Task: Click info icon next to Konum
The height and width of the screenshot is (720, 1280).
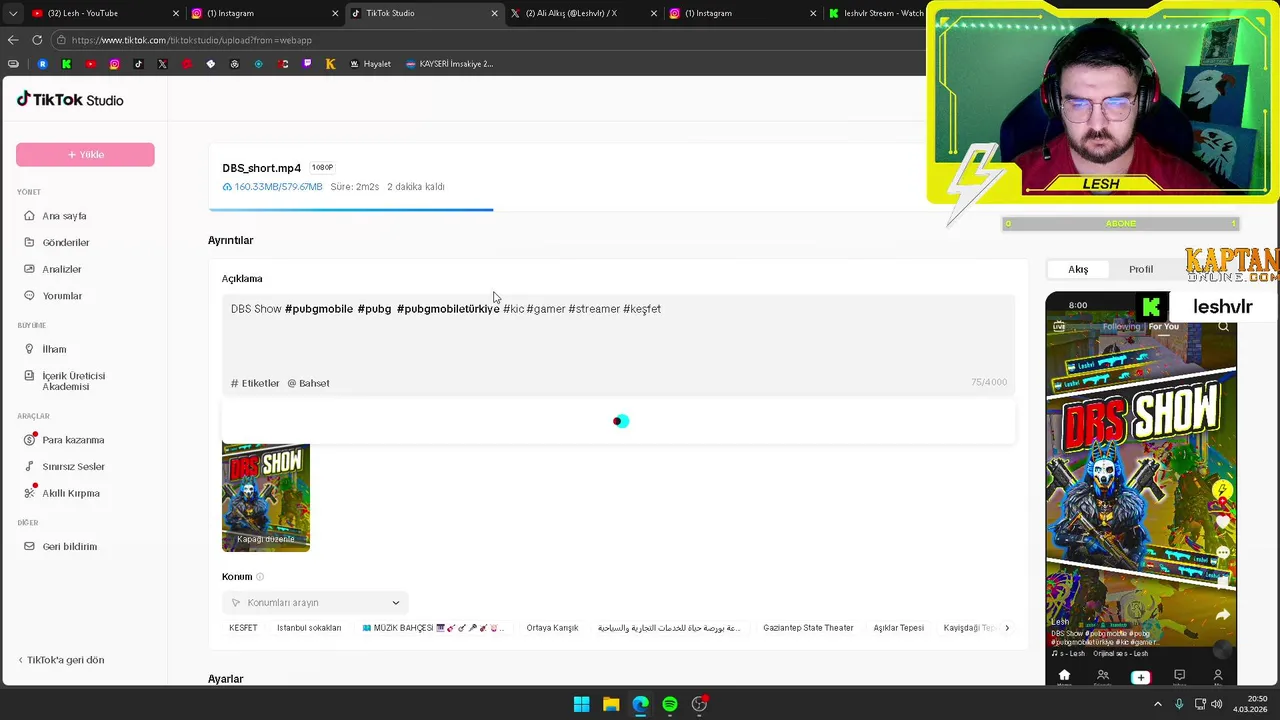Action: click(260, 577)
